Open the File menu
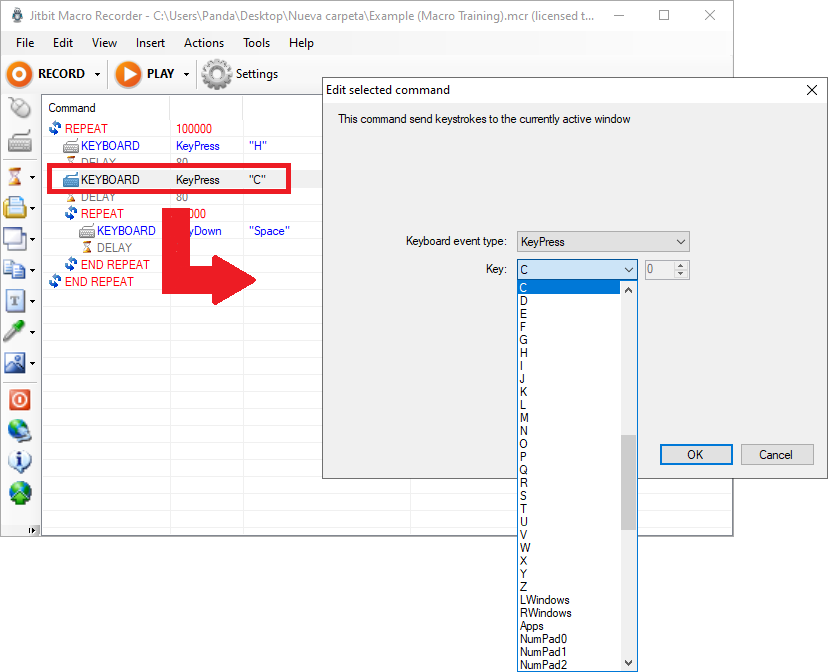The image size is (828, 672). point(25,43)
